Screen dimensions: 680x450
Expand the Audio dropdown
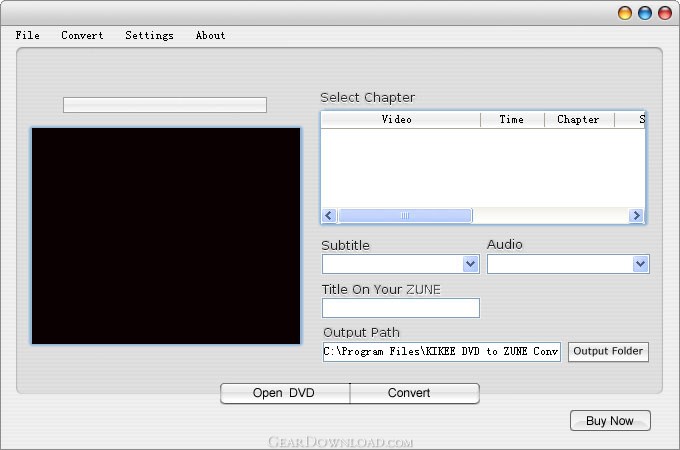pyautogui.click(x=640, y=264)
